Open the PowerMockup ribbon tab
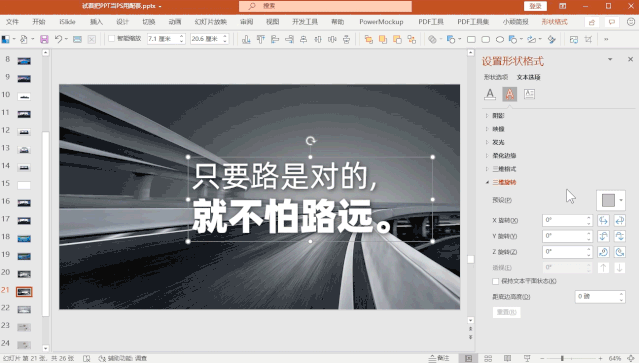The width and height of the screenshot is (639, 363). click(x=381, y=22)
